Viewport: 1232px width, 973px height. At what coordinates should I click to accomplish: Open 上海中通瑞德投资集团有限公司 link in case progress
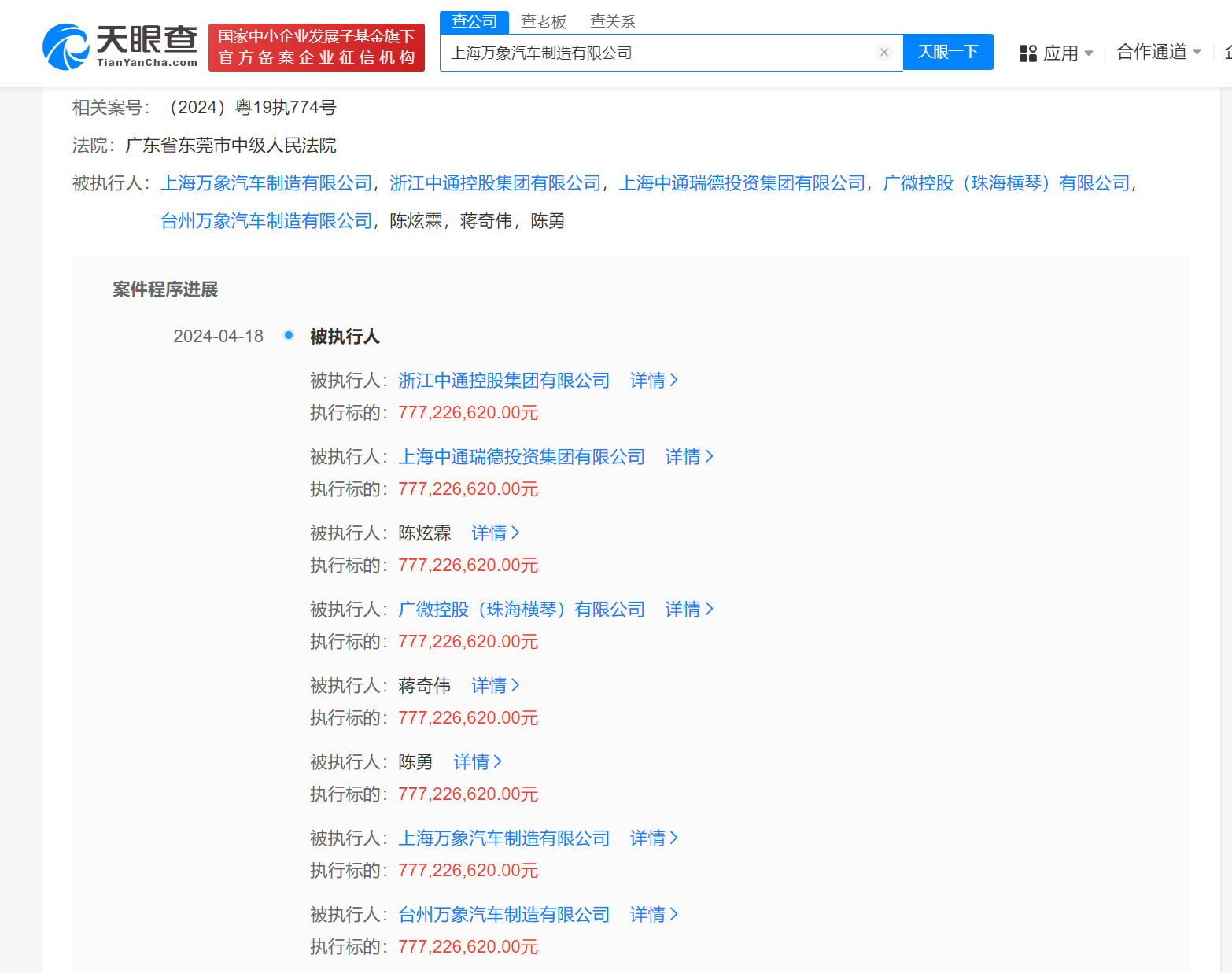coord(521,457)
